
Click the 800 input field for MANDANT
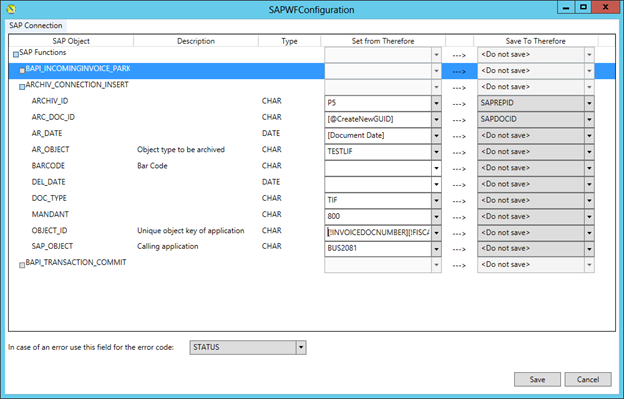click(378, 217)
